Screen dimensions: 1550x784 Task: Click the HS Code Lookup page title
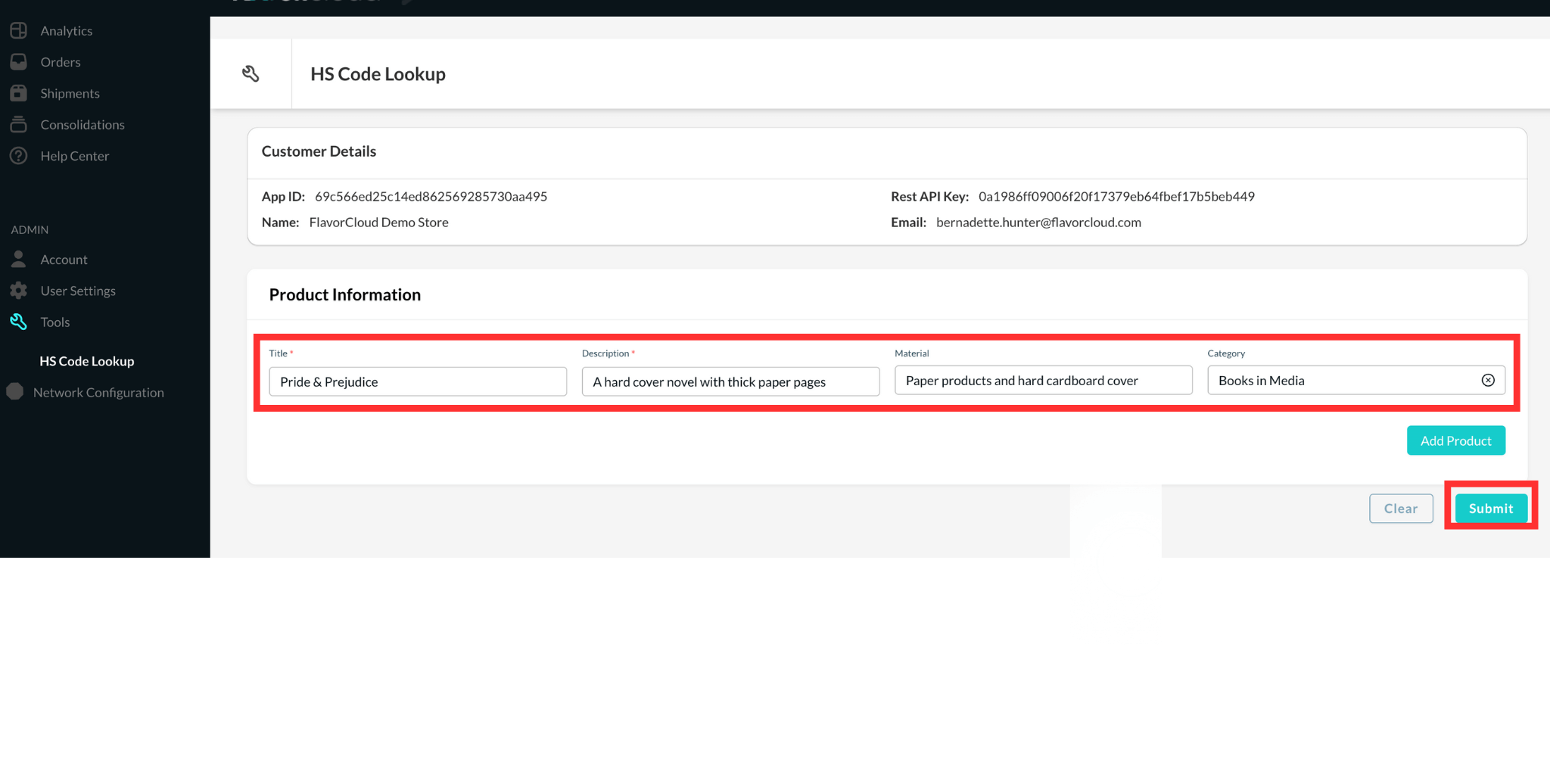tap(378, 73)
